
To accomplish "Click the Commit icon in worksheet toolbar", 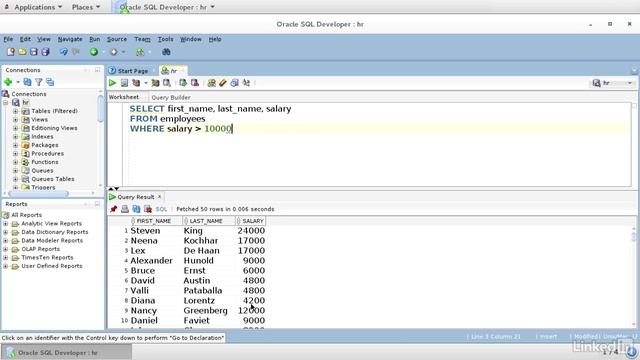I will (x=183, y=83).
